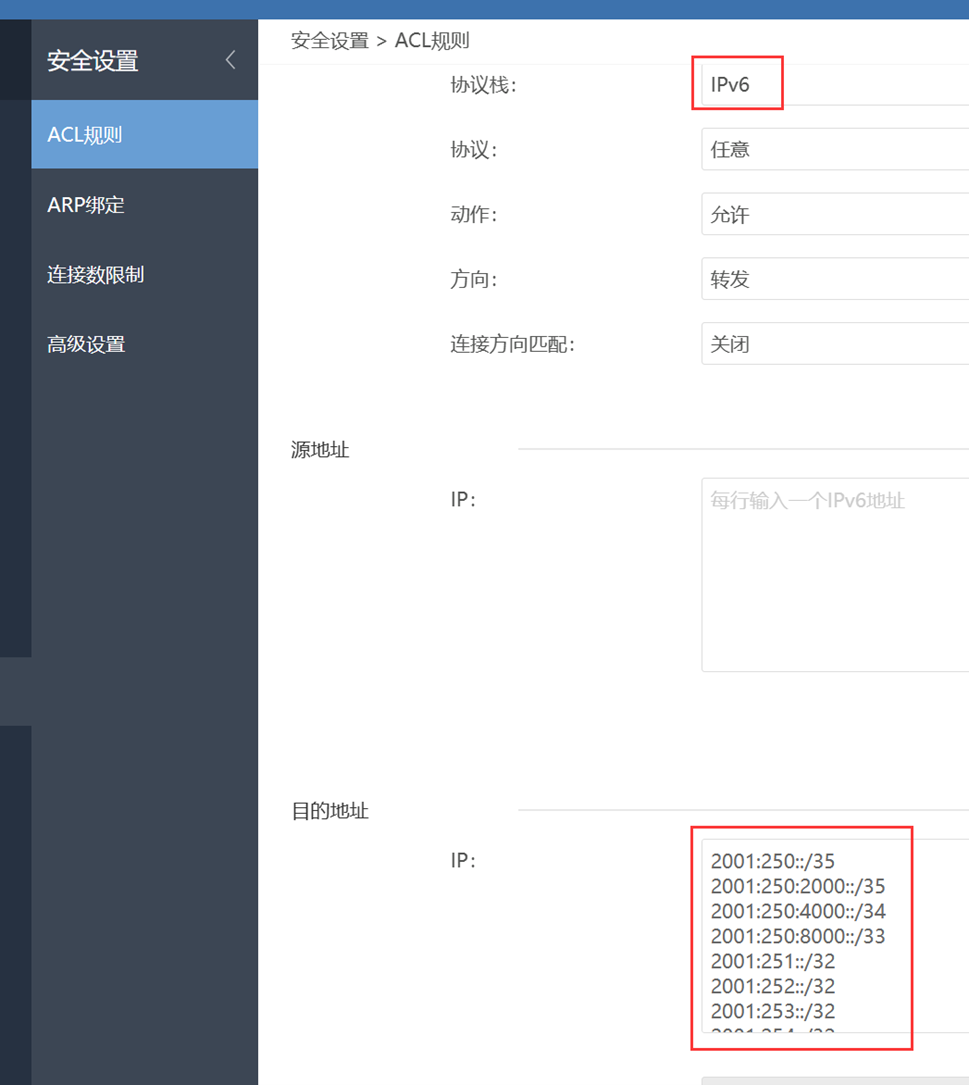Open the 连接方向匹配 dropdown showing 关闭
This screenshot has height=1085, width=969.
(835, 344)
